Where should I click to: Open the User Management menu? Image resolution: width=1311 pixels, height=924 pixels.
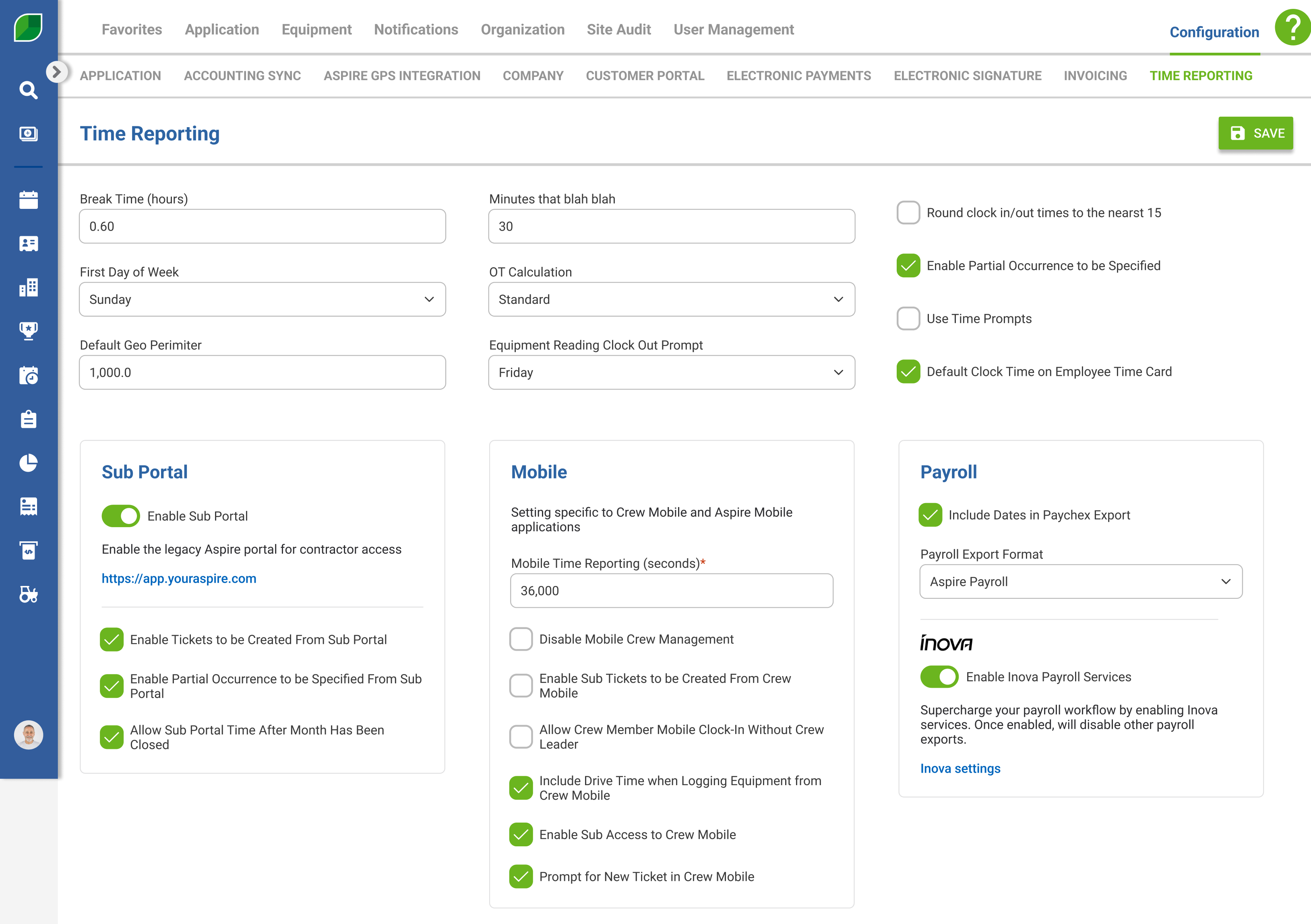click(x=734, y=30)
